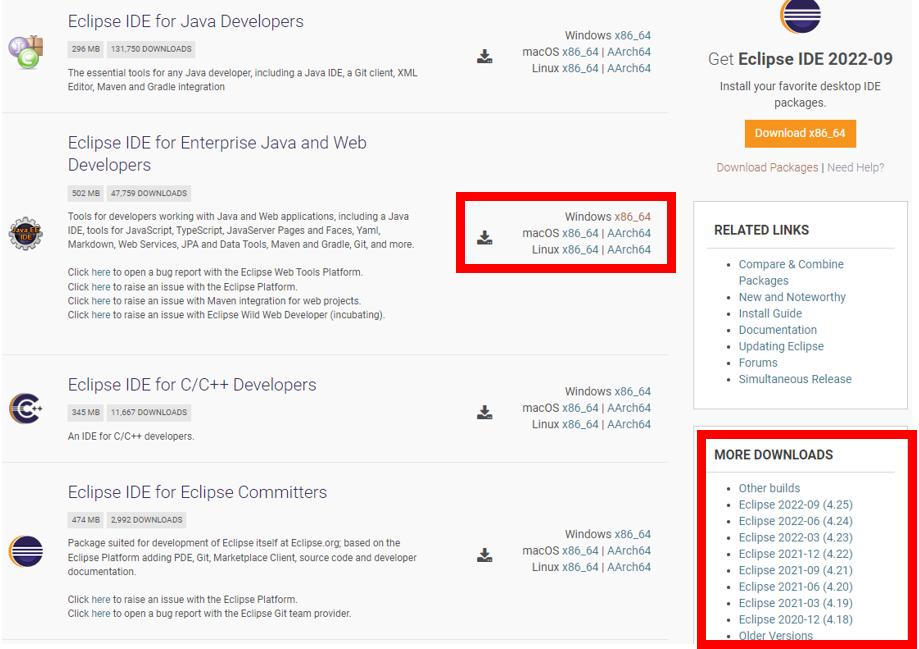Open Eclipse IDE for Java Developers title
The height and width of the screenshot is (649, 919).
(x=186, y=22)
